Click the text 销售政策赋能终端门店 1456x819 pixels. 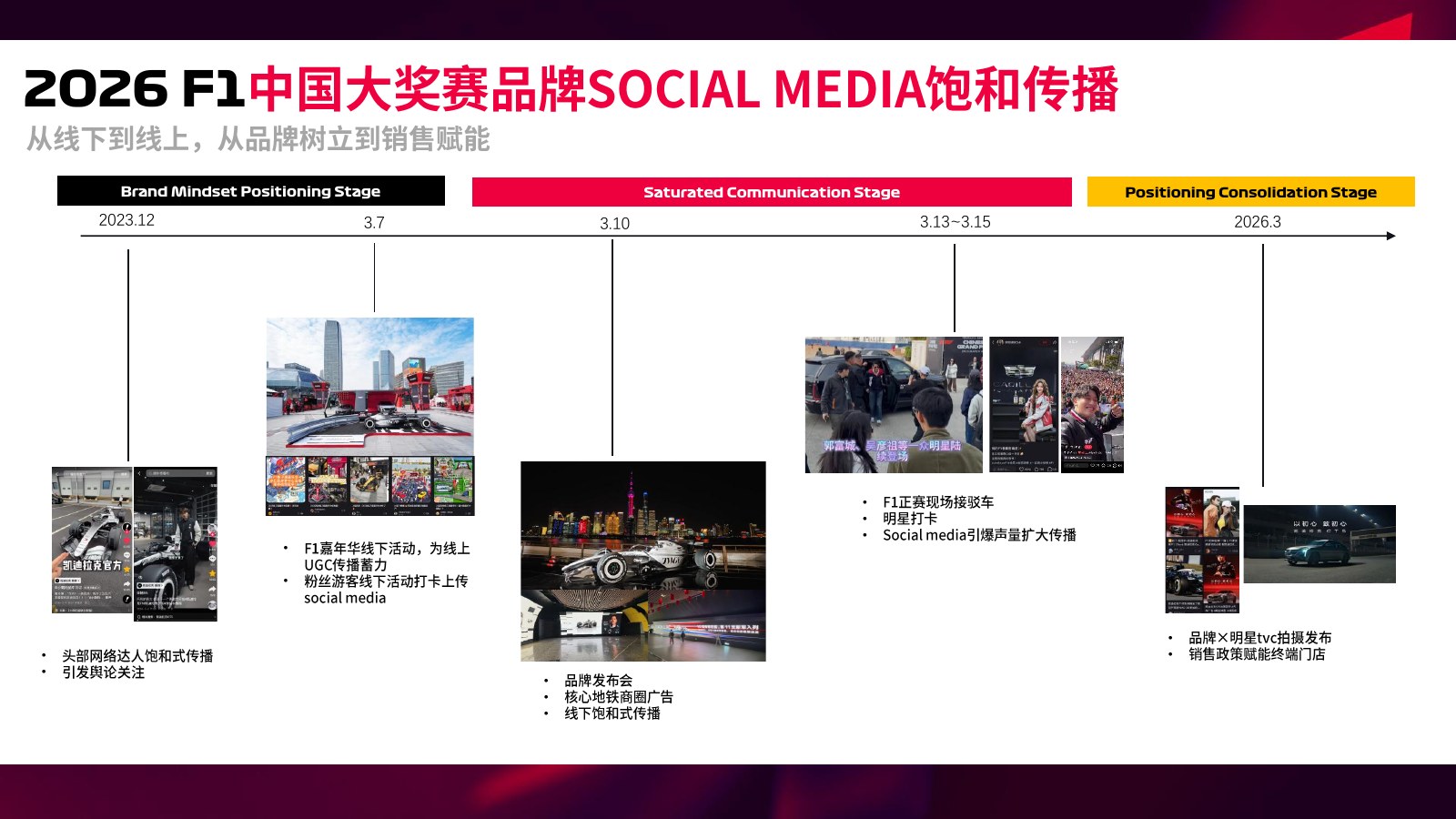pyautogui.click(x=1257, y=654)
